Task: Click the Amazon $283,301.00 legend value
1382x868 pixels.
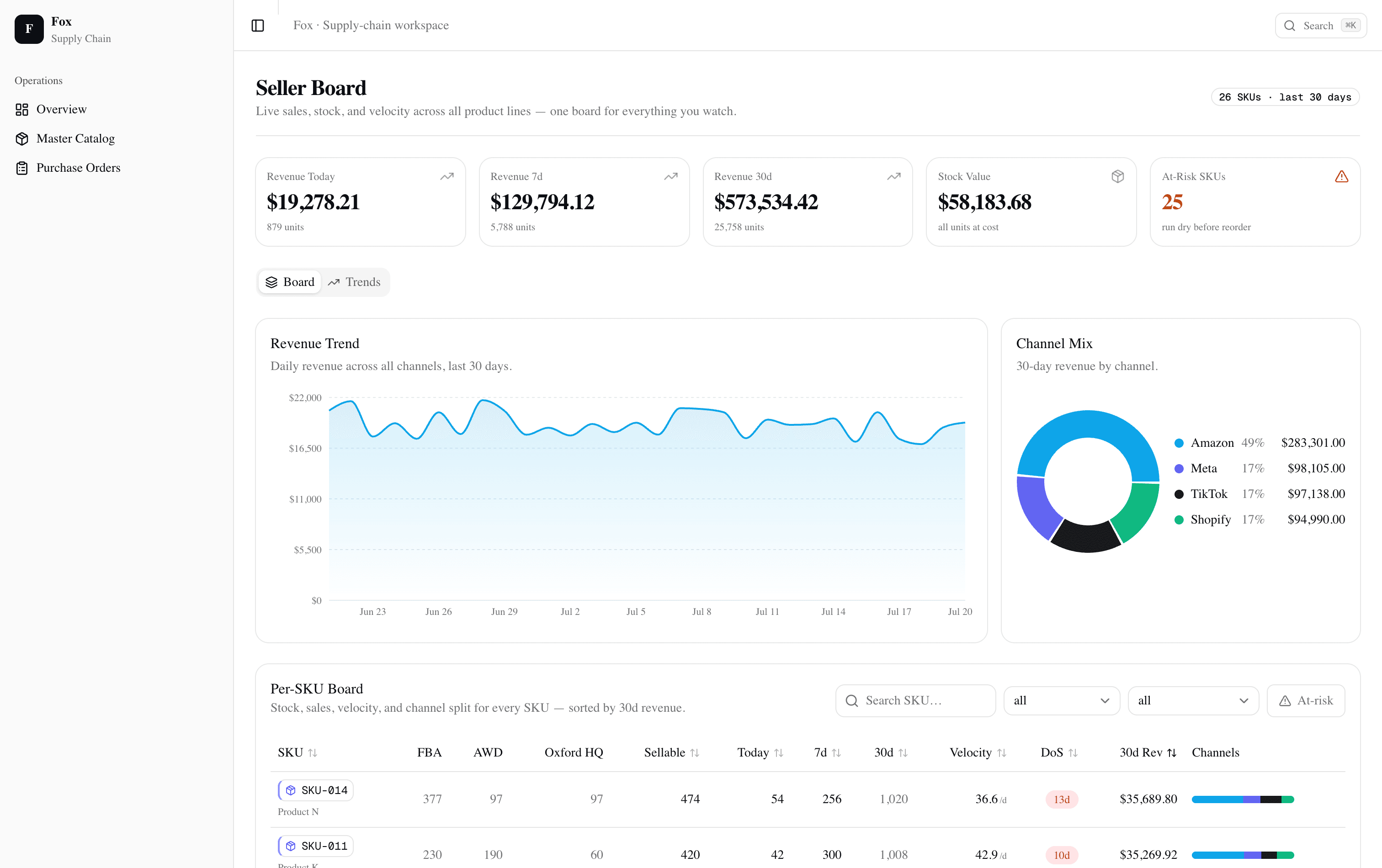Action: pos(1313,443)
